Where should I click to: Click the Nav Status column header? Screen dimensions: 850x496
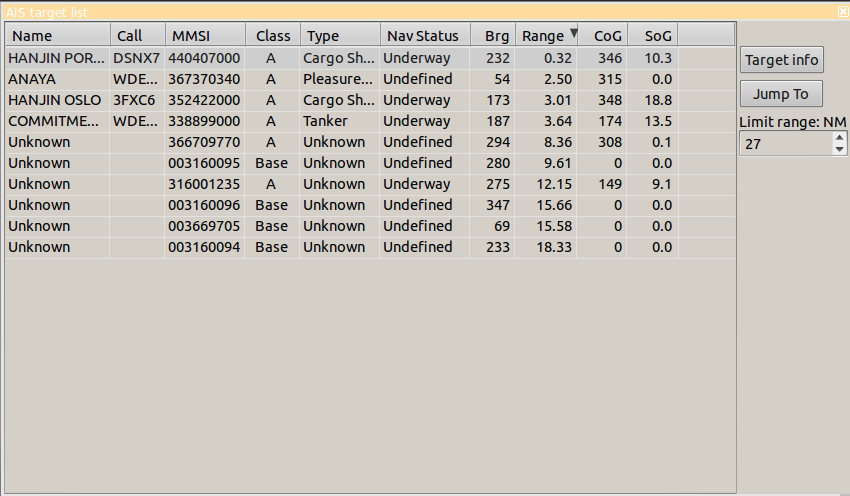click(x=424, y=36)
